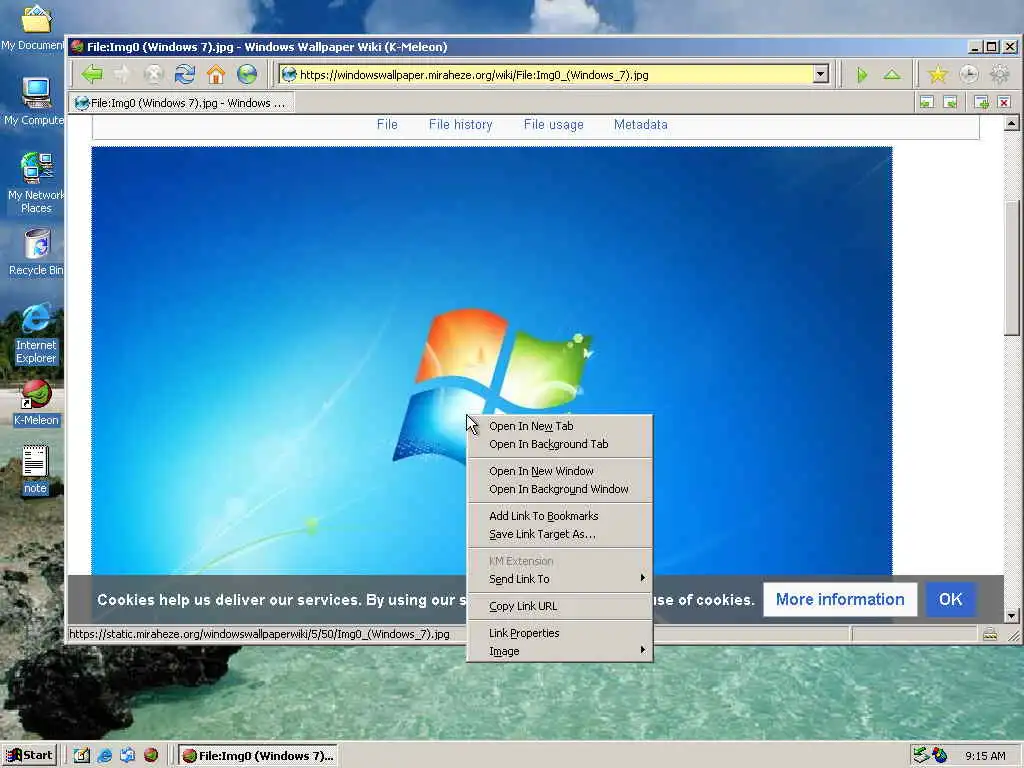Click the address bar URL field
1024x768 pixels.
(555, 74)
